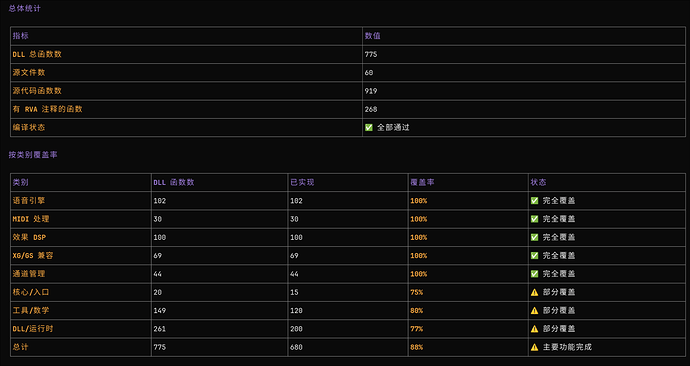Click the 100% coverage for 语音引擎

(419, 201)
